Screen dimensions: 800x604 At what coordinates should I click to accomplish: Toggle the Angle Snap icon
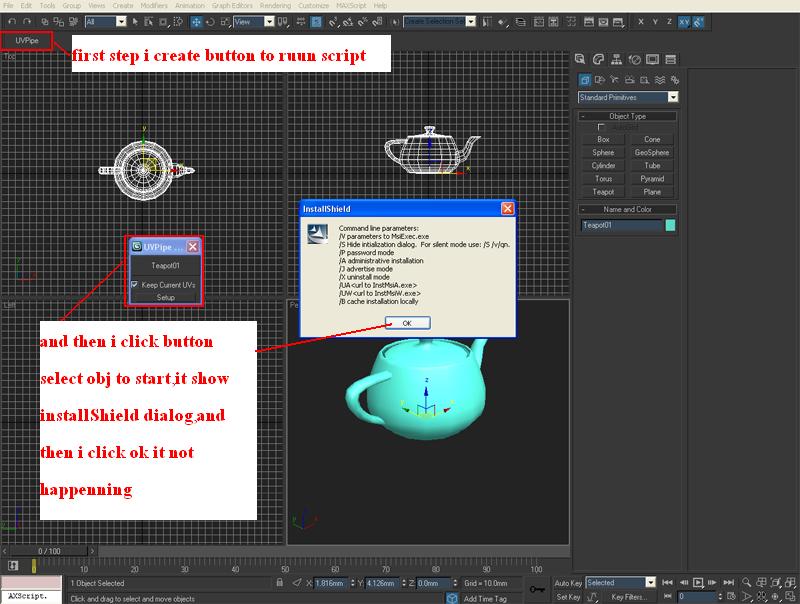point(348,22)
